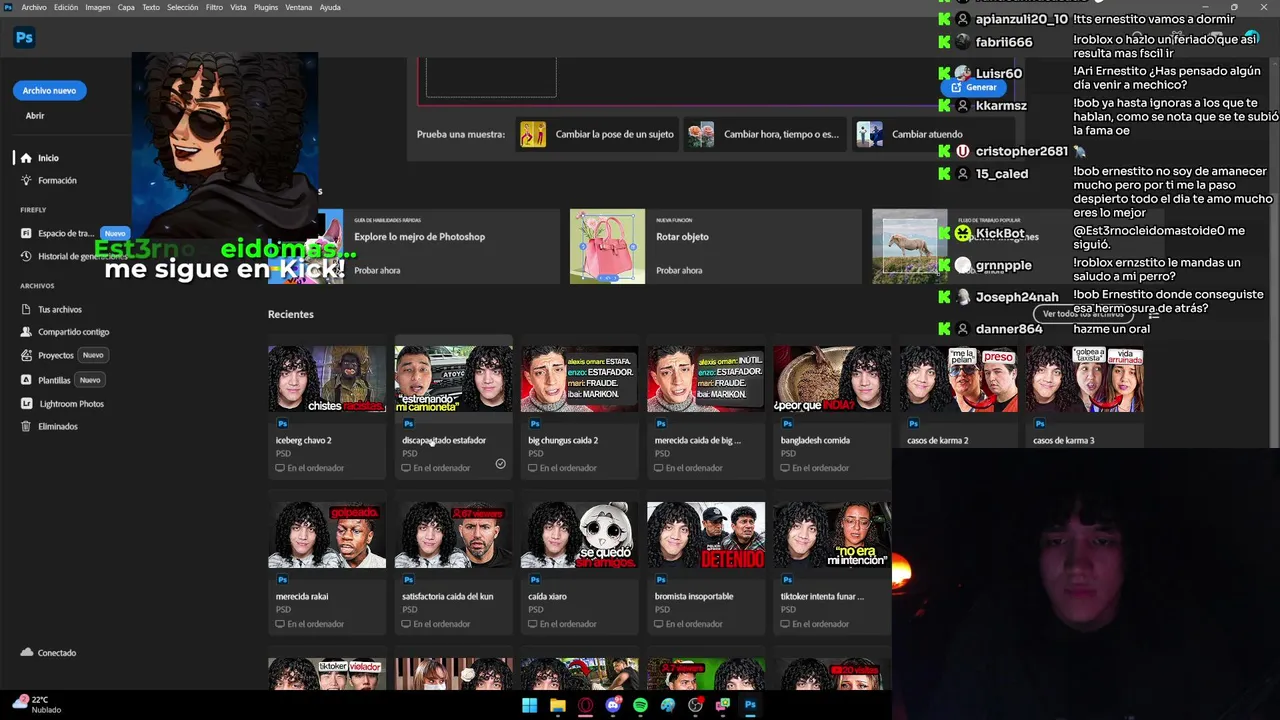1280x720 pixels.
Task: Click the Cambiar la pose sample icon
Action: click(533, 134)
